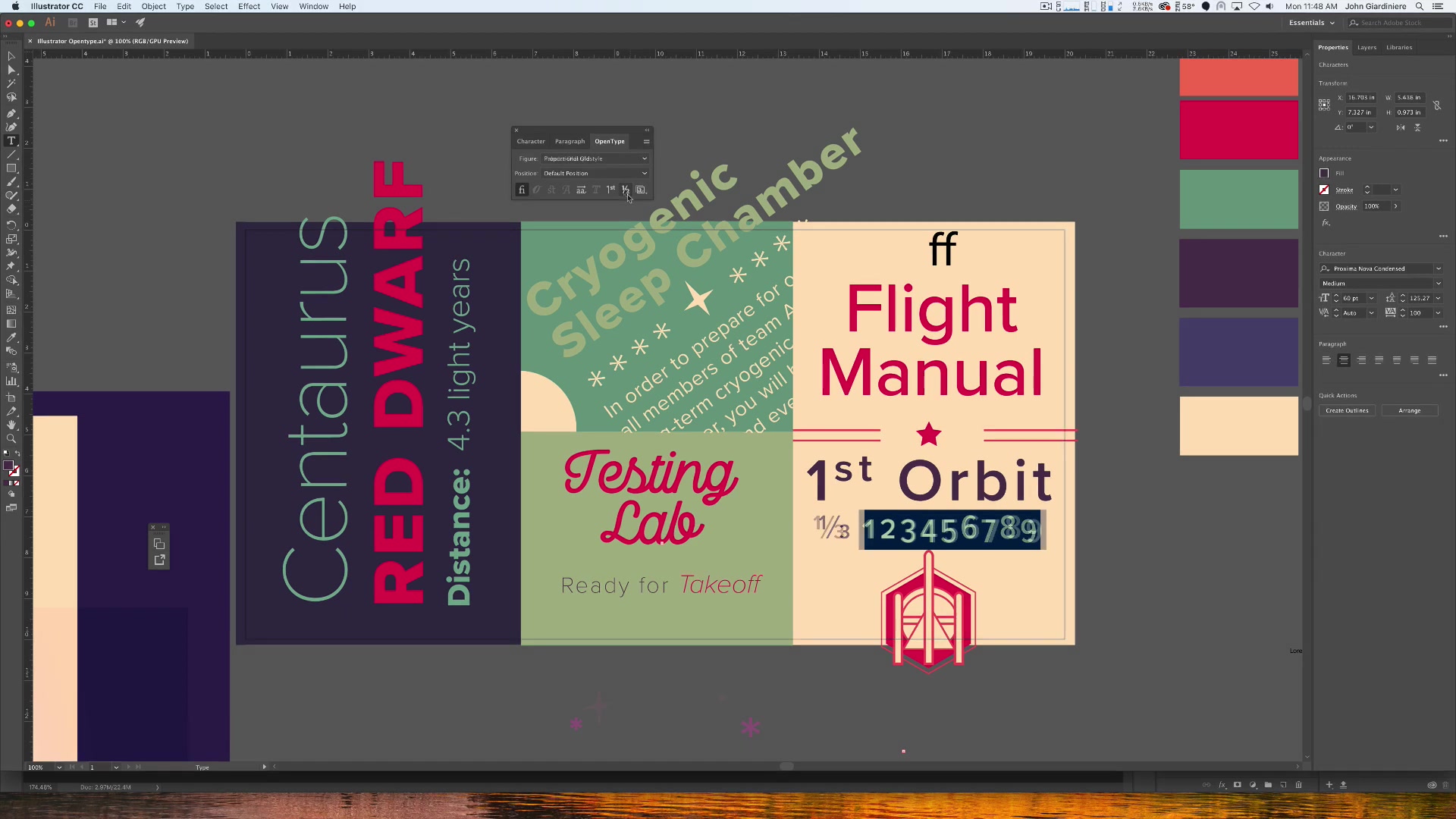Toggle Ordinals (1st) in OpenType panel
This screenshot has width=1456, height=819.
click(x=611, y=190)
